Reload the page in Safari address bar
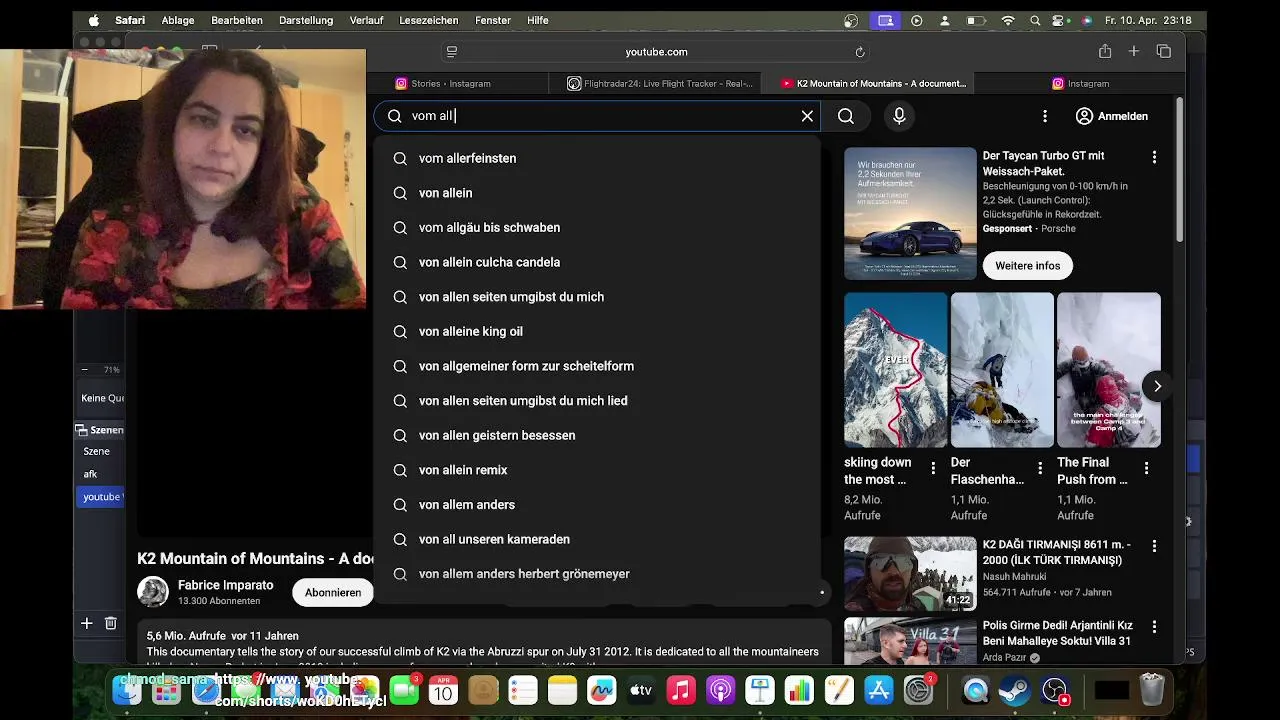1280x720 pixels. (860, 52)
